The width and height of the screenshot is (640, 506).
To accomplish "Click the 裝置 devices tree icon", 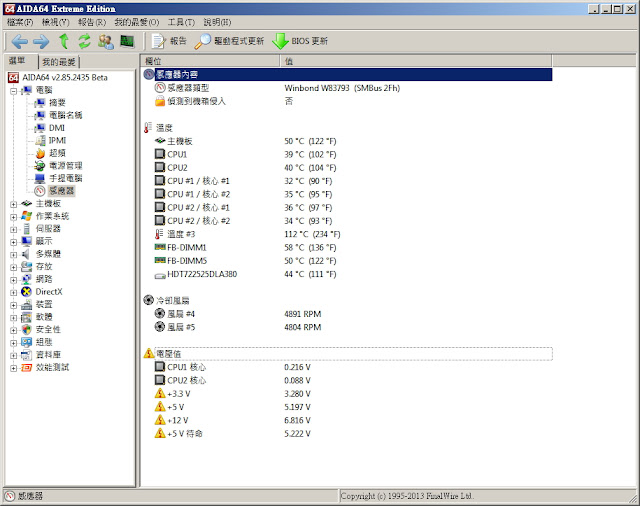I will pos(27,305).
